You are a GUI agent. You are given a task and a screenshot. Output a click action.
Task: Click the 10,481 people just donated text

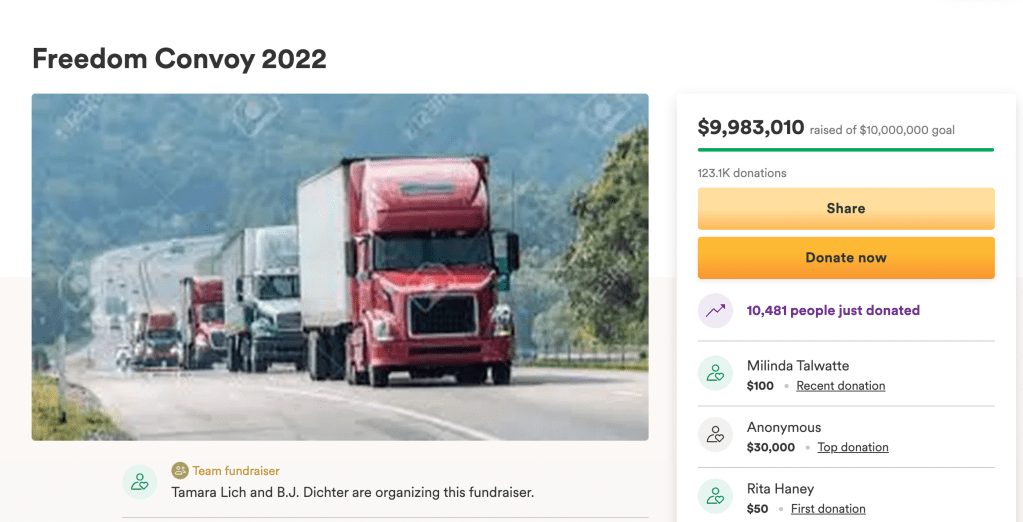click(x=833, y=311)
